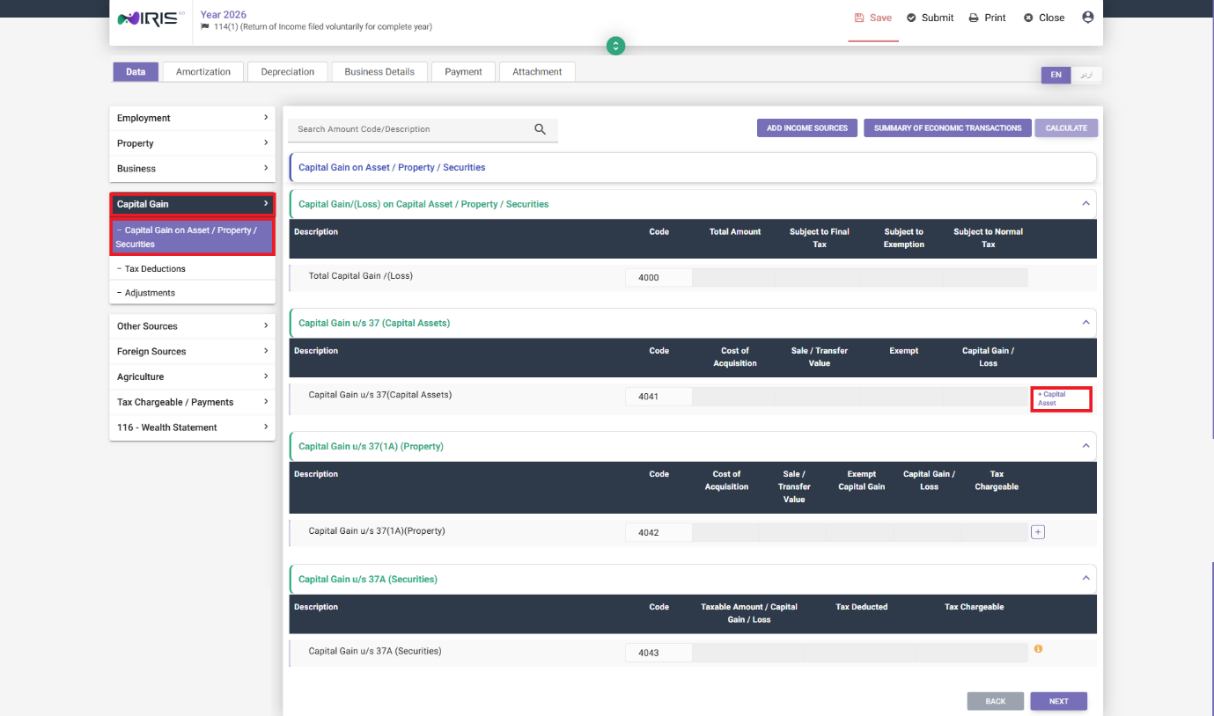Open the Payment tab
This screenshot has height=716, width=1214.
pos(463,72)
